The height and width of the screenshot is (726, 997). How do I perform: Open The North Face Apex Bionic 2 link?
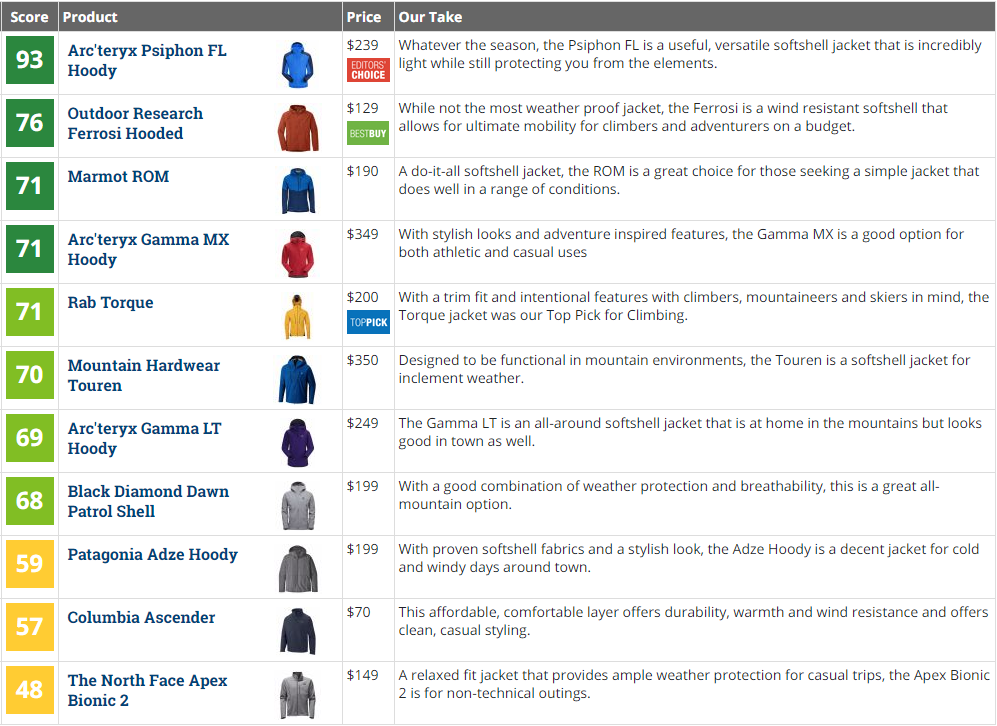pos(148,690)
